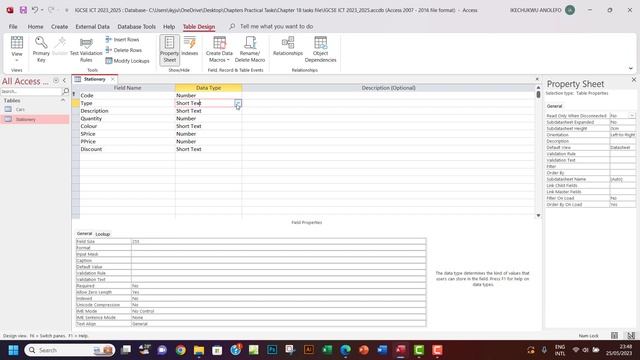The image size is (640, 360).
Task: Click Quantity's Number data type
Action: pos(208,119)
